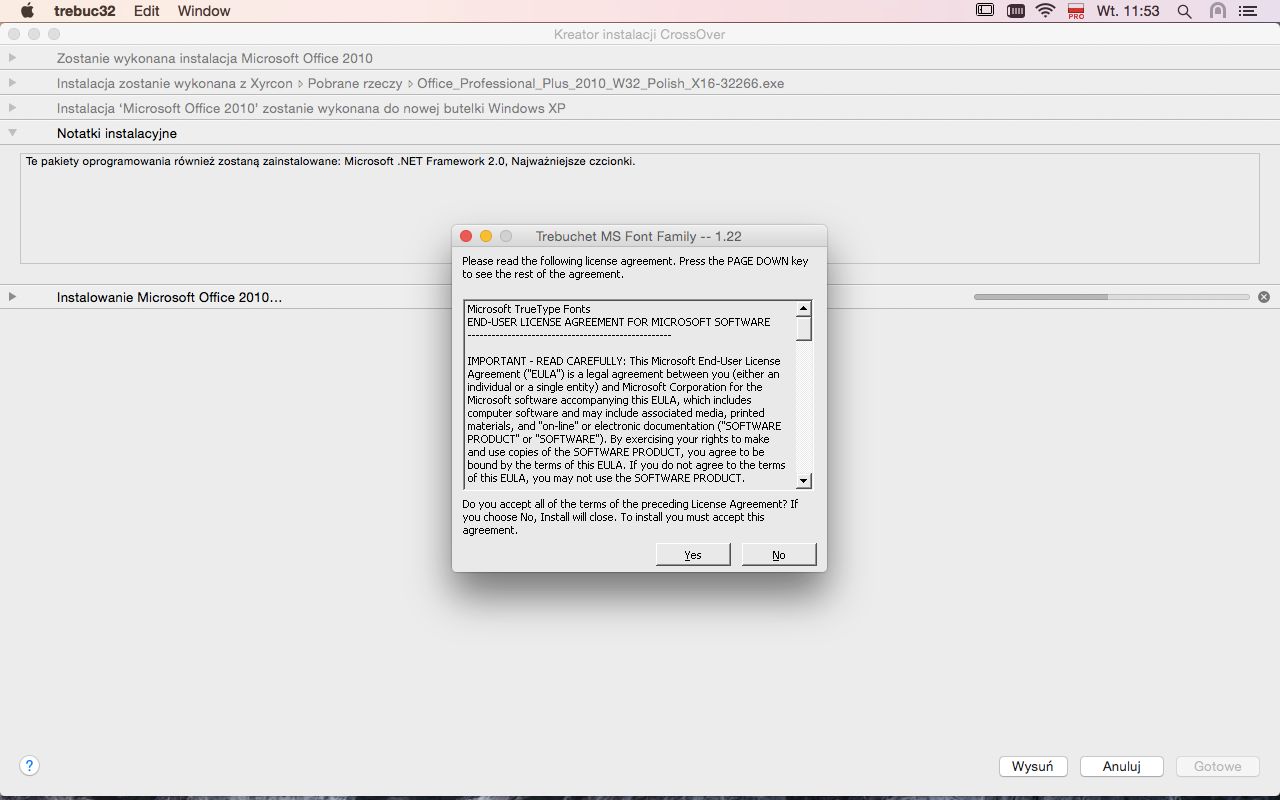The height and width of the screenshot is (800, 1280).
Task: Click the 'Trebuchet MS Font Family -- 1.22' title
Action: (x=639, y=236)
